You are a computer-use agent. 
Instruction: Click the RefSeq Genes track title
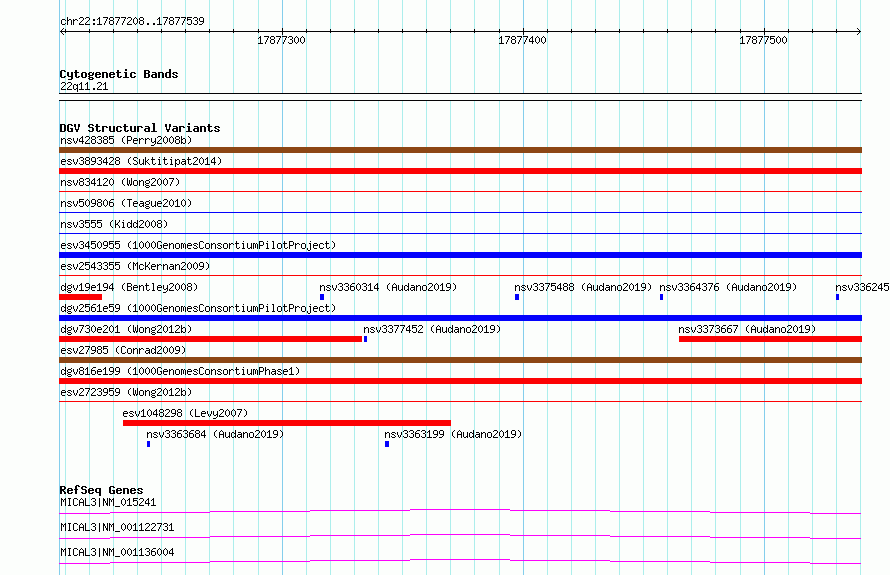[x=101, y=490]
